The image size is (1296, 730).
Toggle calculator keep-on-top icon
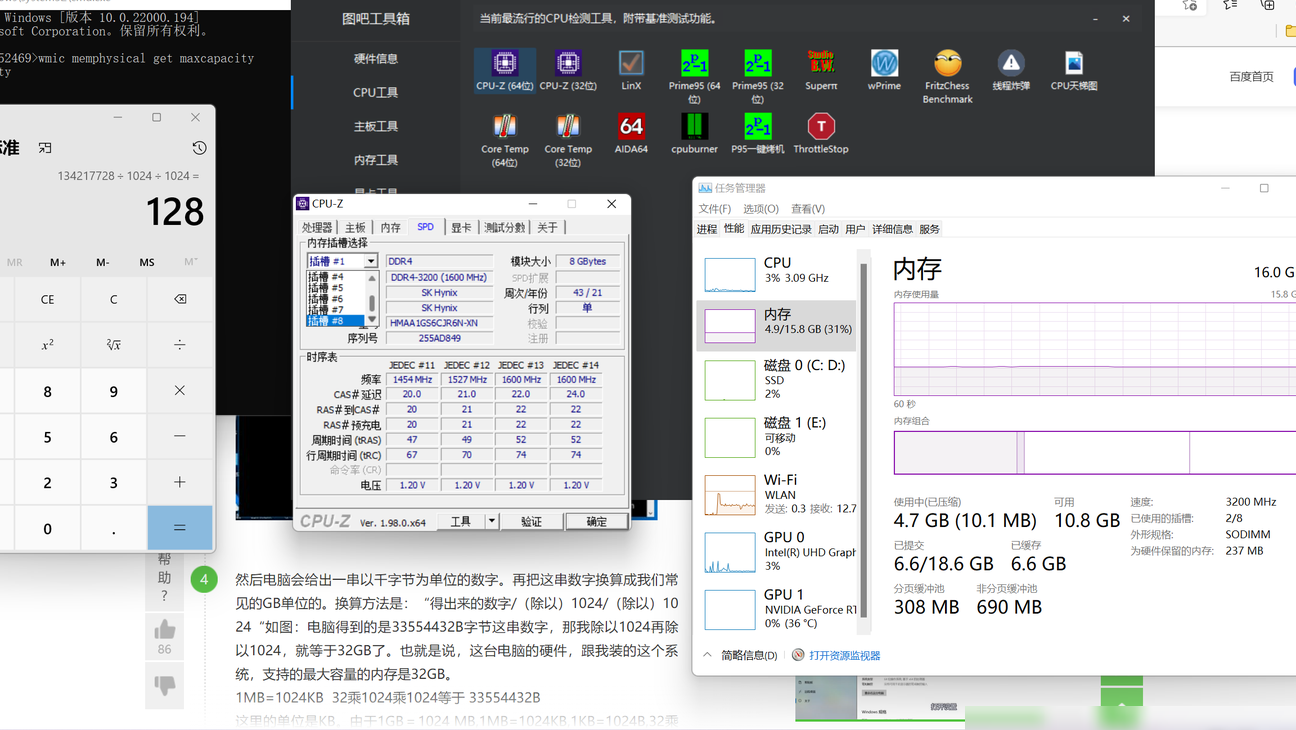(x=45, y=148)
